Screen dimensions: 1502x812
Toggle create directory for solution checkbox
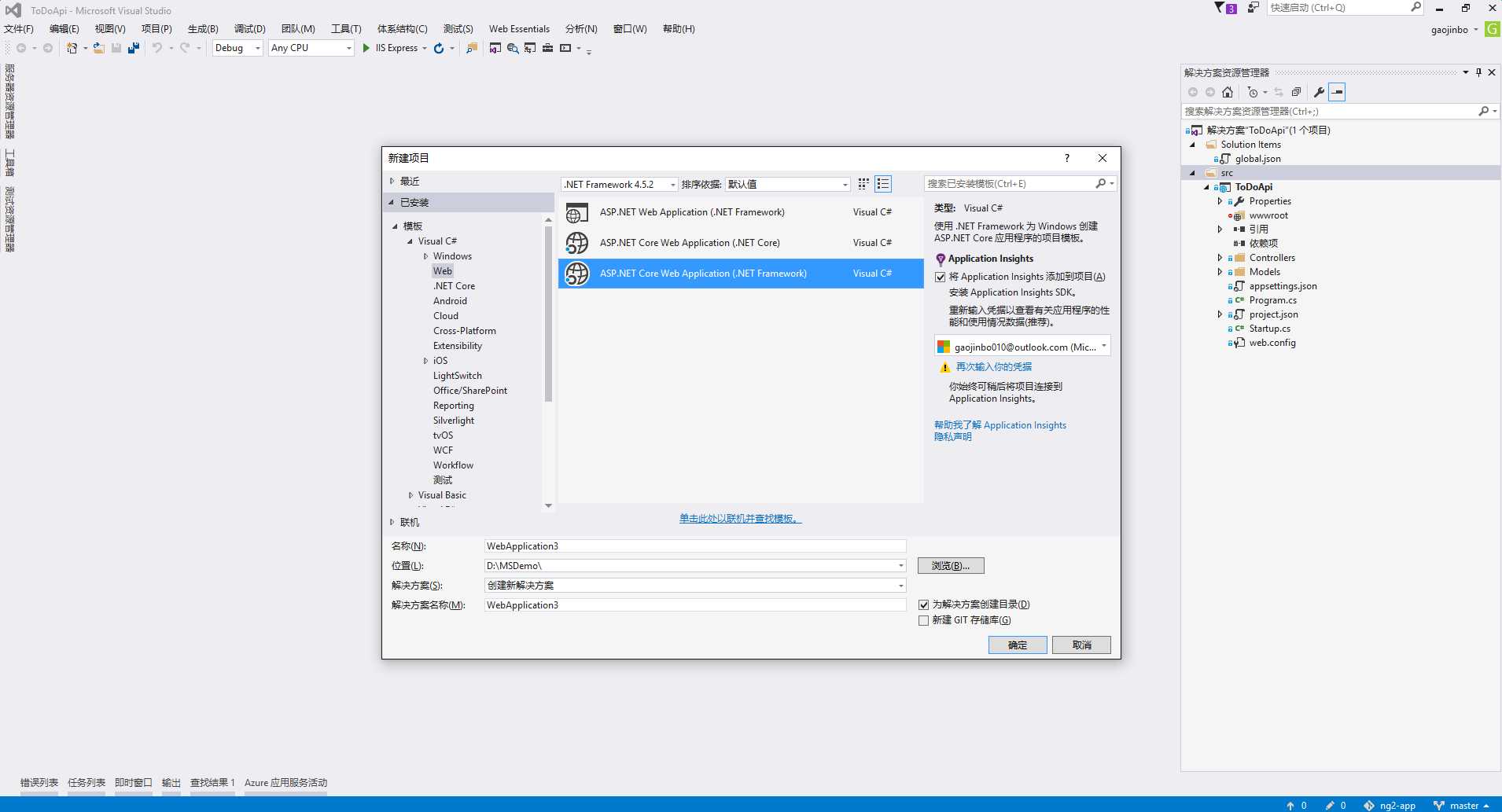coord(924,604)
